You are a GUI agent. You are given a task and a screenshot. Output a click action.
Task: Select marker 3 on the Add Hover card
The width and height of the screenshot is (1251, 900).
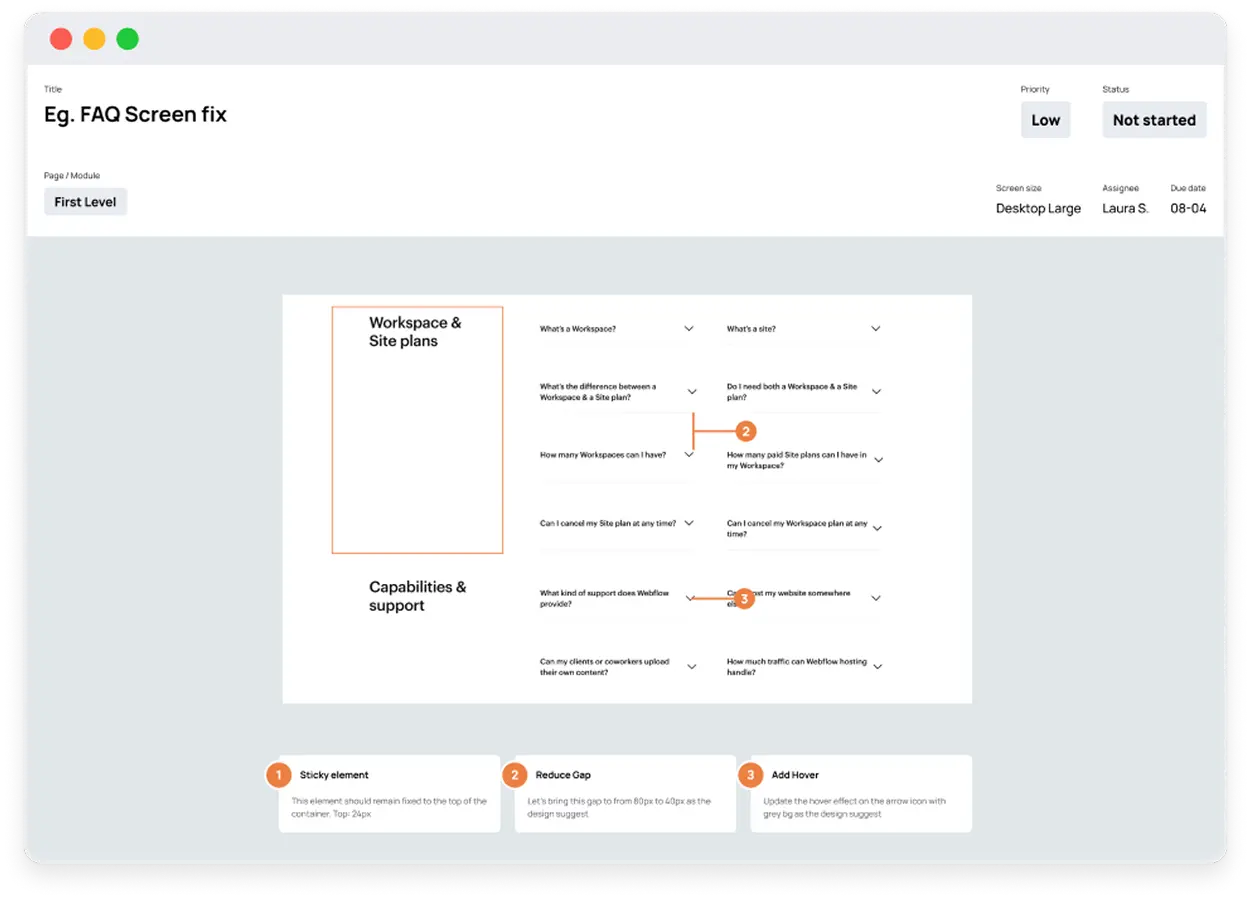(750, 775)
